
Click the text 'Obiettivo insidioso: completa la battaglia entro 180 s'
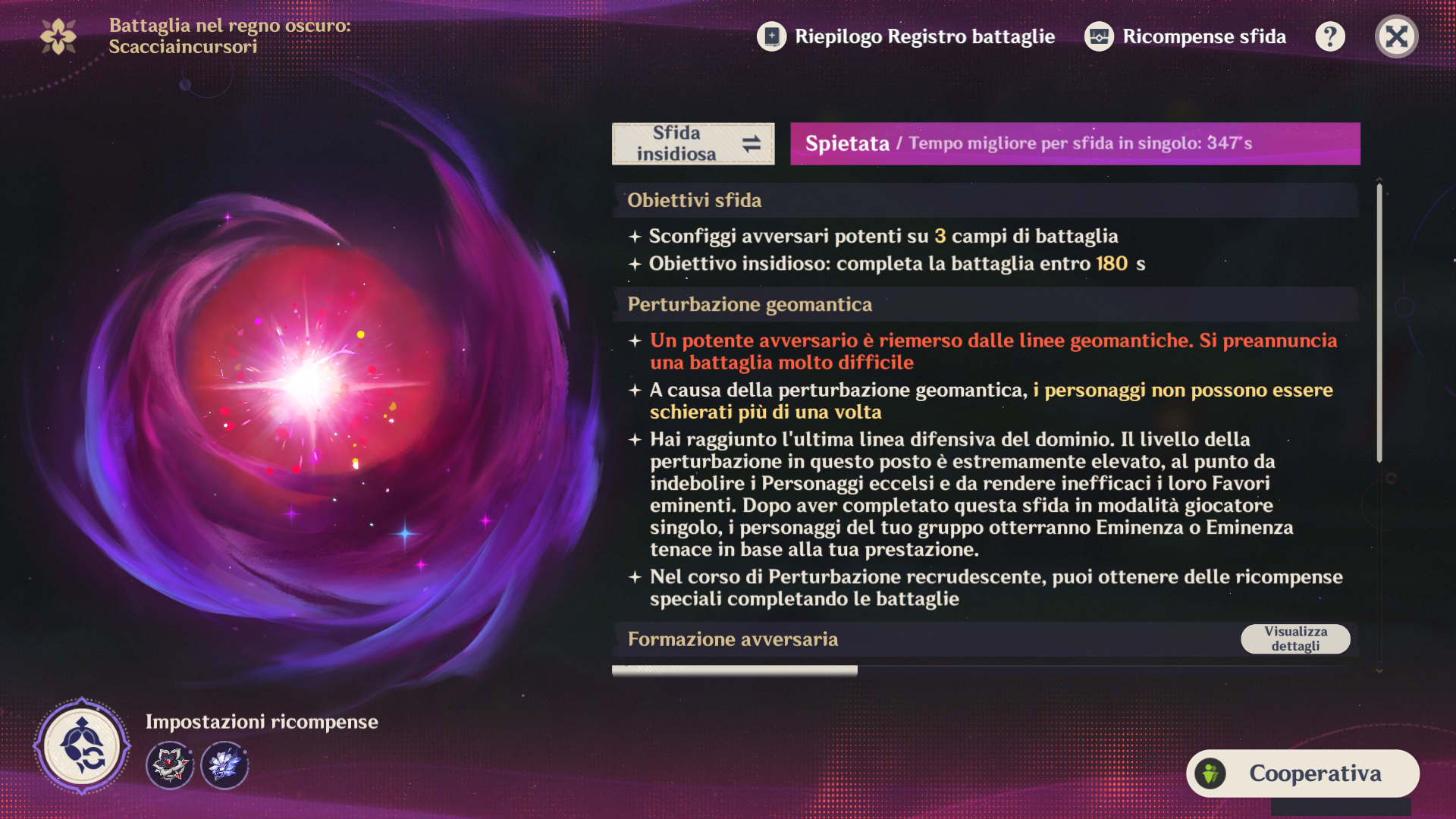coord(897,263)
